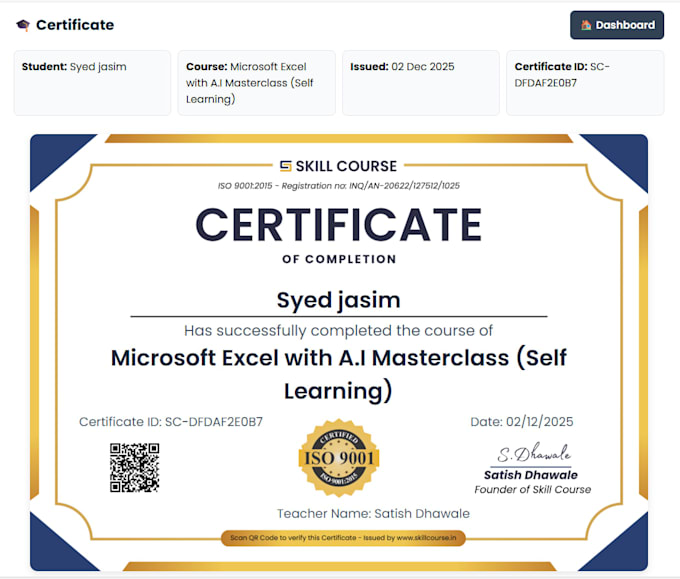680x579 pixels.
Task: Click the OF COMPLETION subtitle
Action: tap(339, 259)
